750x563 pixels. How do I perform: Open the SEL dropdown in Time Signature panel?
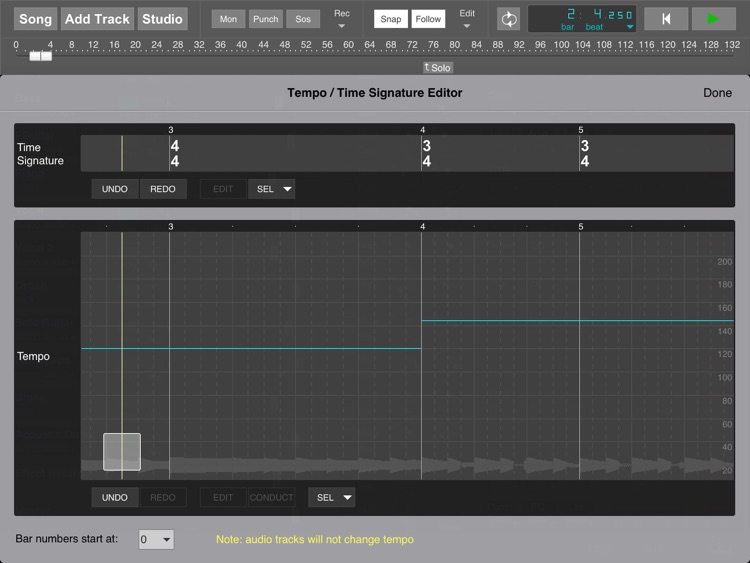tap(272, 189)
